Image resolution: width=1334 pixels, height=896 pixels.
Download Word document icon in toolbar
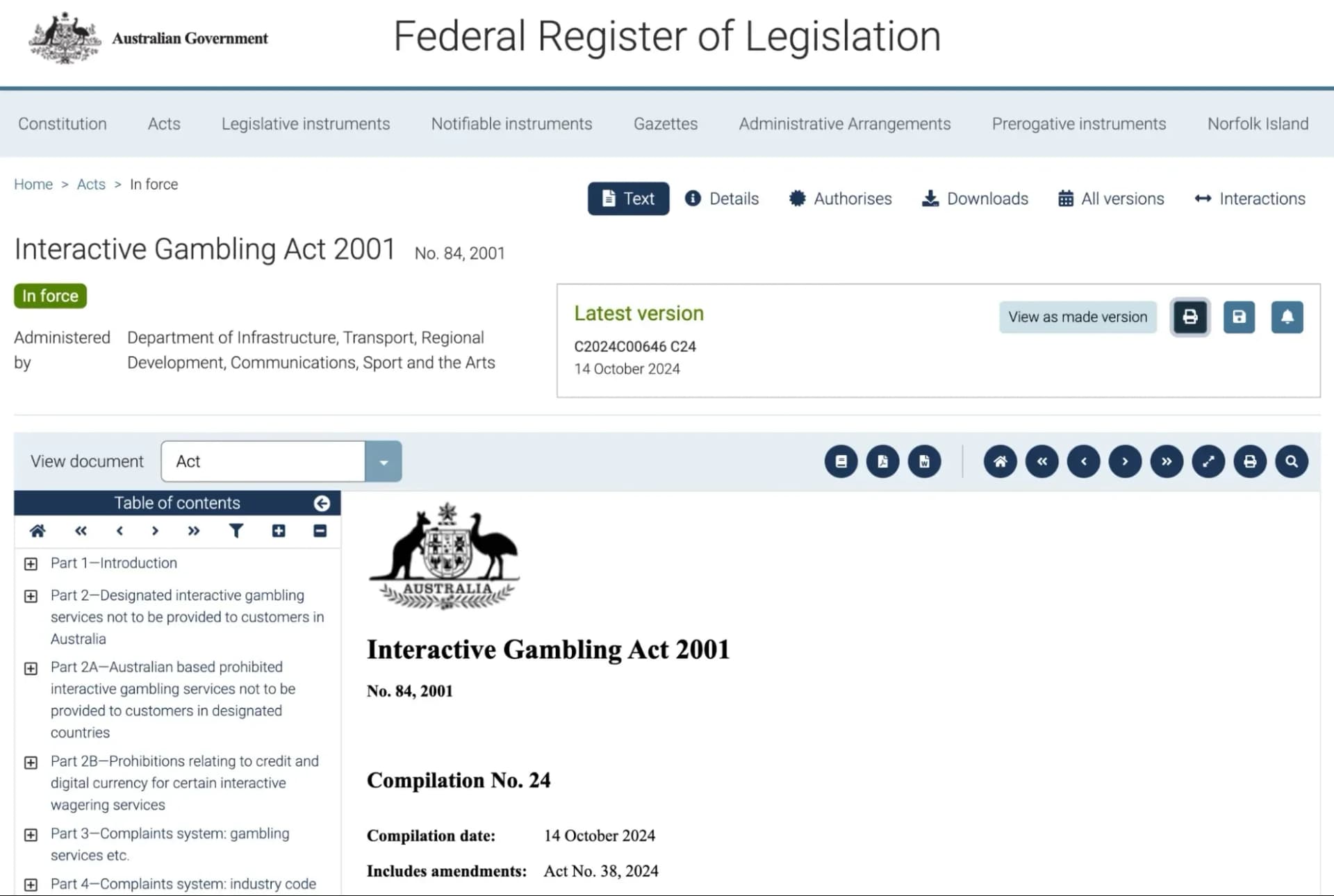click(x=924, y=461)
